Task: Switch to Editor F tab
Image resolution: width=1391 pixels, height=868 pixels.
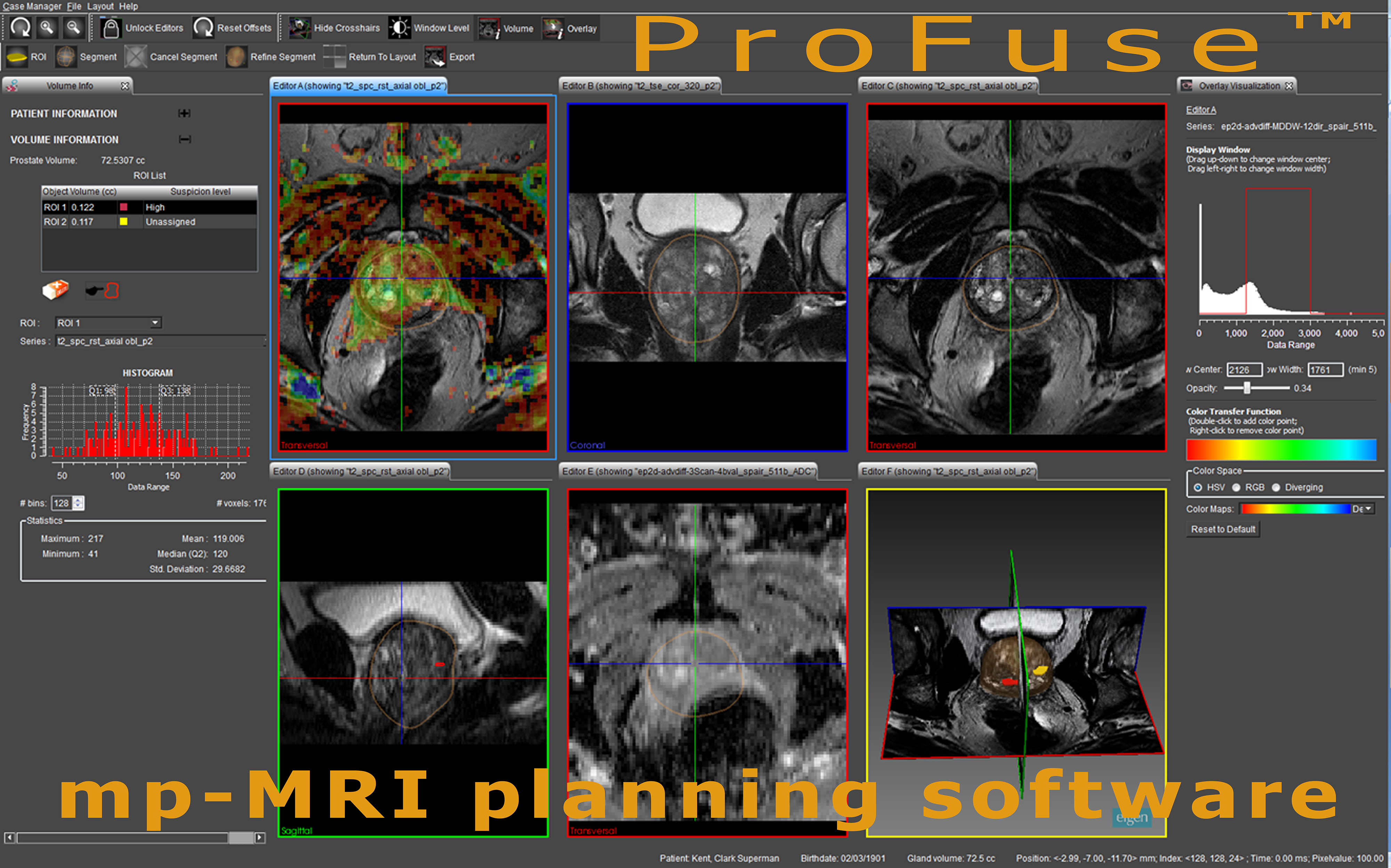Action: click(948, 471)
